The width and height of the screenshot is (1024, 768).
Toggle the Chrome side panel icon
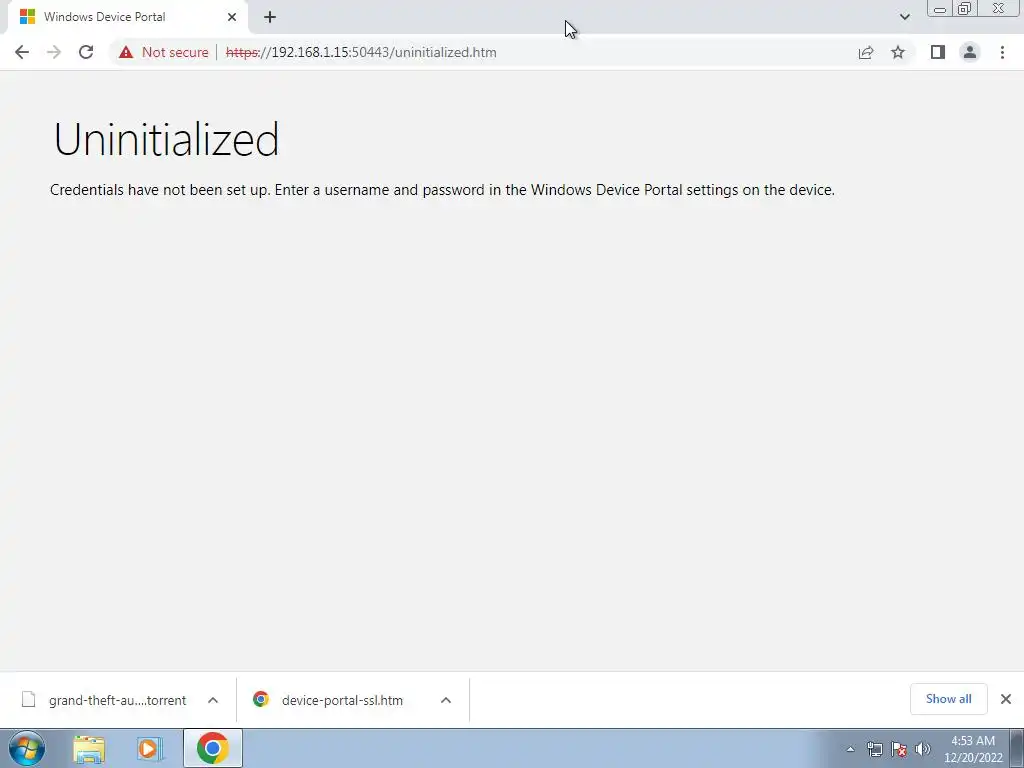[x=938, y=52]
